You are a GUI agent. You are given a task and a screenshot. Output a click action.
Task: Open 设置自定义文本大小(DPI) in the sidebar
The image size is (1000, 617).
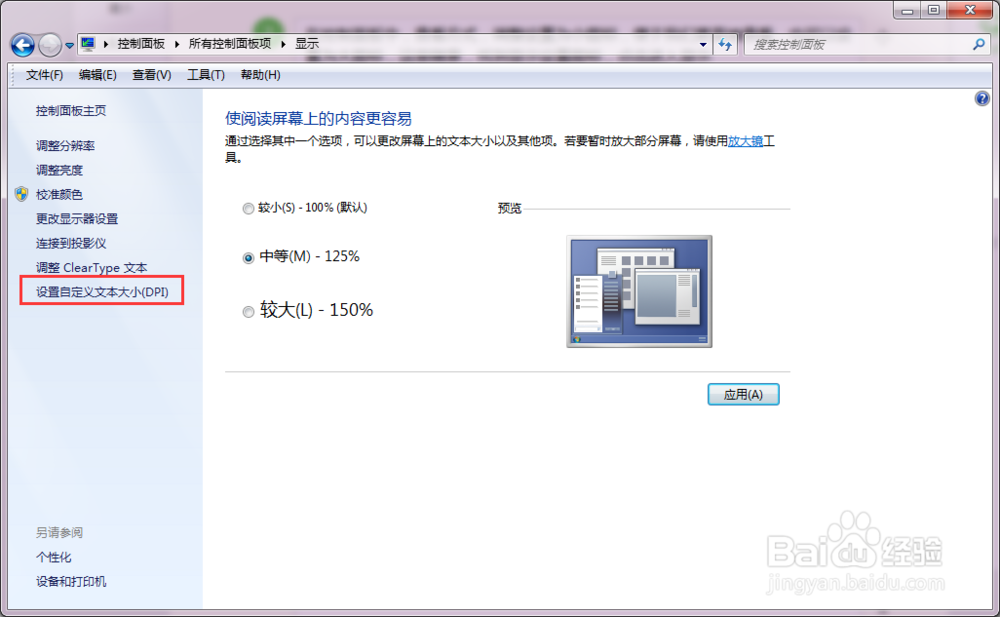[x=101, y=291]
